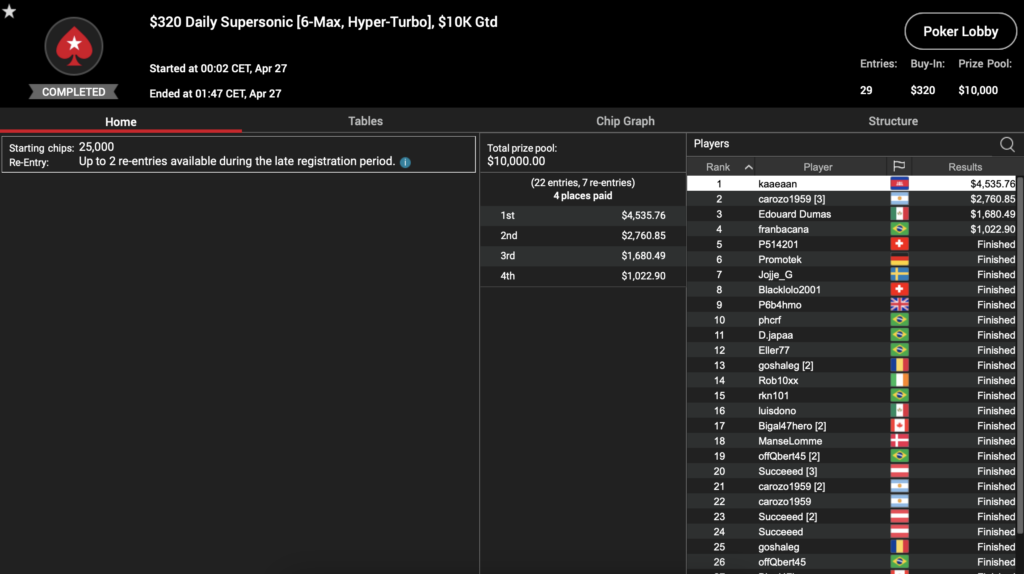
Task: Click the German flag beside Promotek
Action: click(x=899, y=260)
